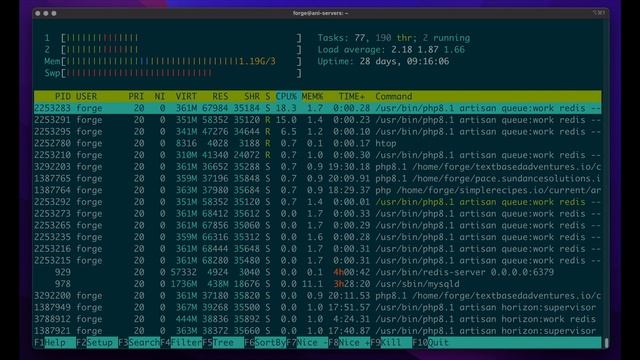This screenshot has height=360, width=640.
Task: Select process row with PID 2253210
Action: tap(318, 155)
